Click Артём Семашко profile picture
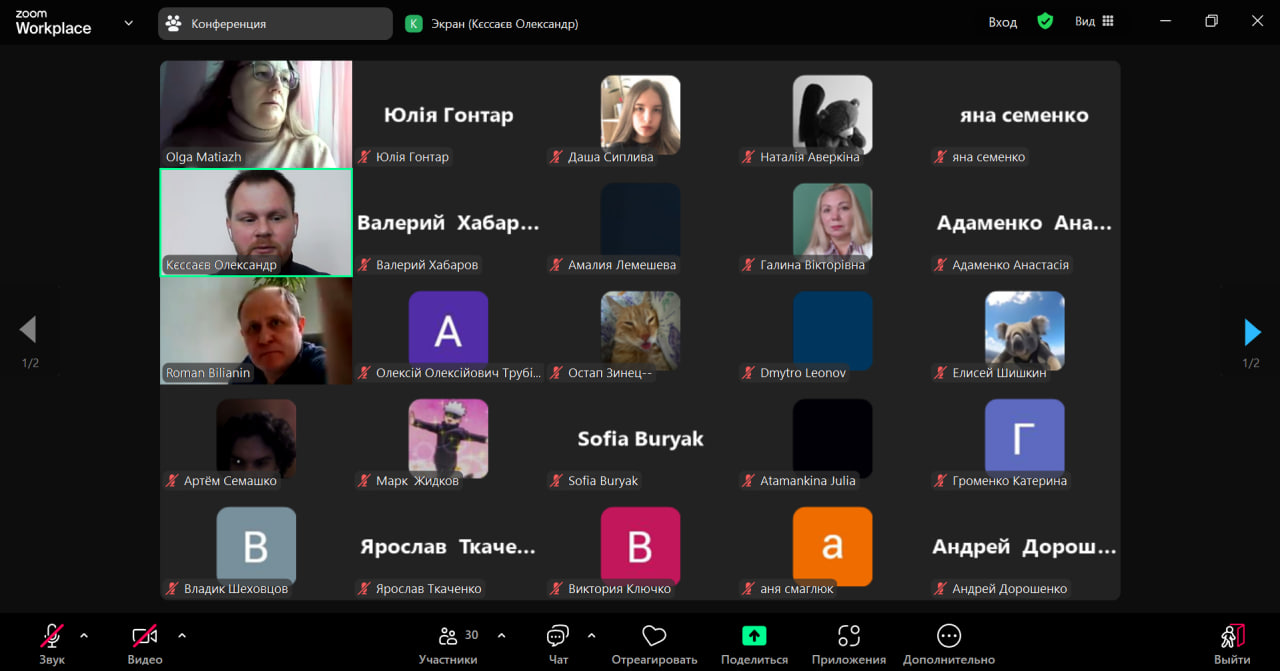This screenshot has height=671, width=1280. click(256, 437)
